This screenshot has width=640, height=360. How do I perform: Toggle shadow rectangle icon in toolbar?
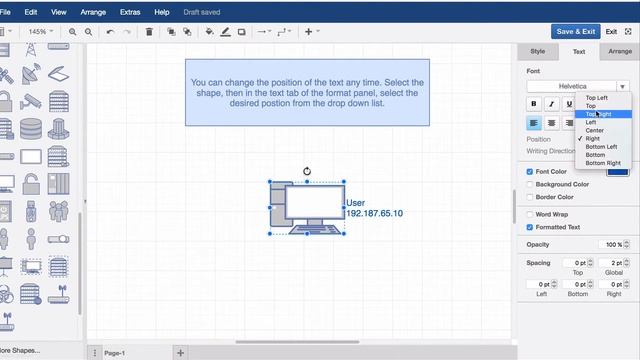pos(242,32)
